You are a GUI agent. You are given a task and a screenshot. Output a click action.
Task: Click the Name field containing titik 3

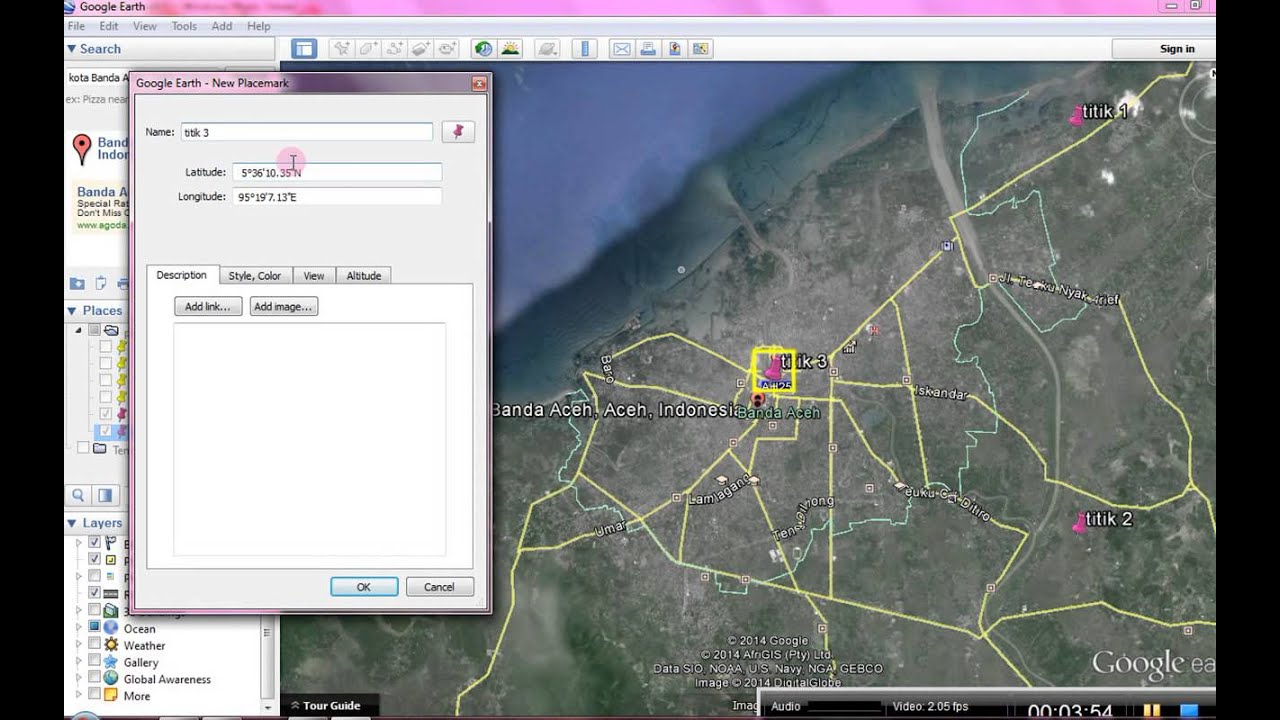[x=306, y=132]
